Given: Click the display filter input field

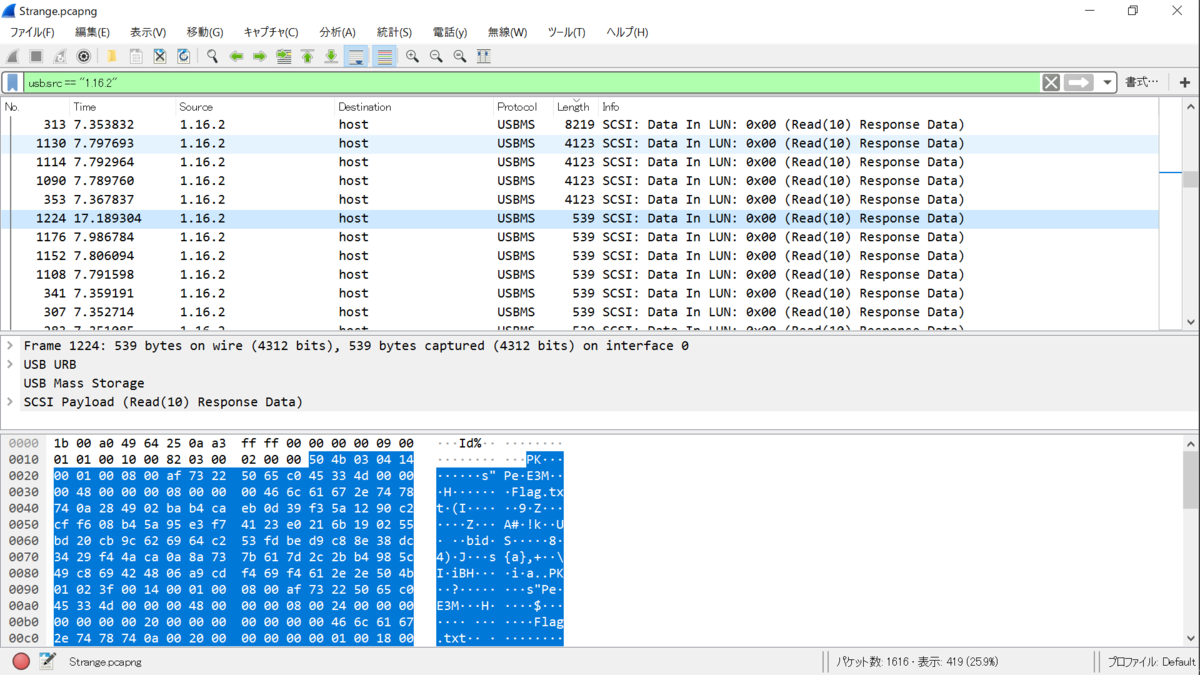Looking at the screenshot, I should point(530,83).
